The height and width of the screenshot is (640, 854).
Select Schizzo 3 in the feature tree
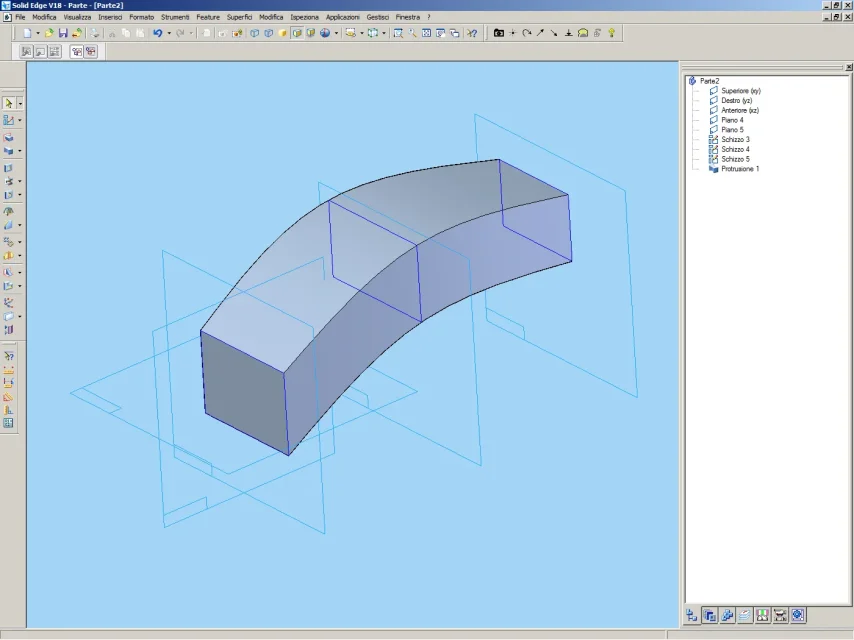(735, 140)
